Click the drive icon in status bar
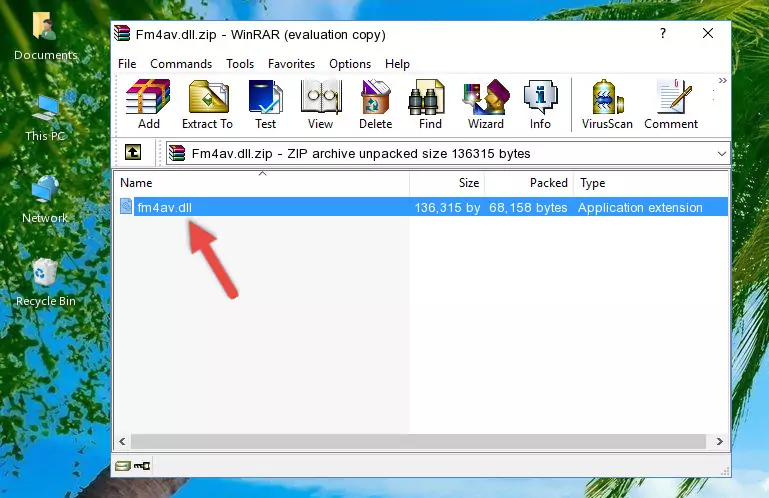 pyautogui.click(x=123, y=466)
